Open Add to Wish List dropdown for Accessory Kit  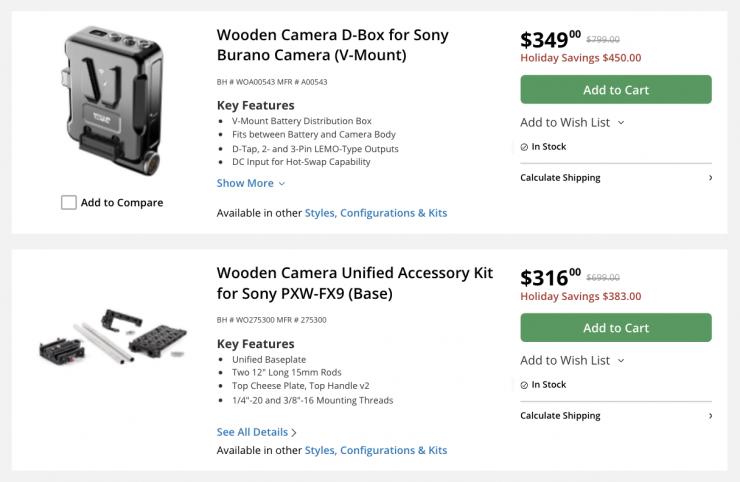point(572,360)
